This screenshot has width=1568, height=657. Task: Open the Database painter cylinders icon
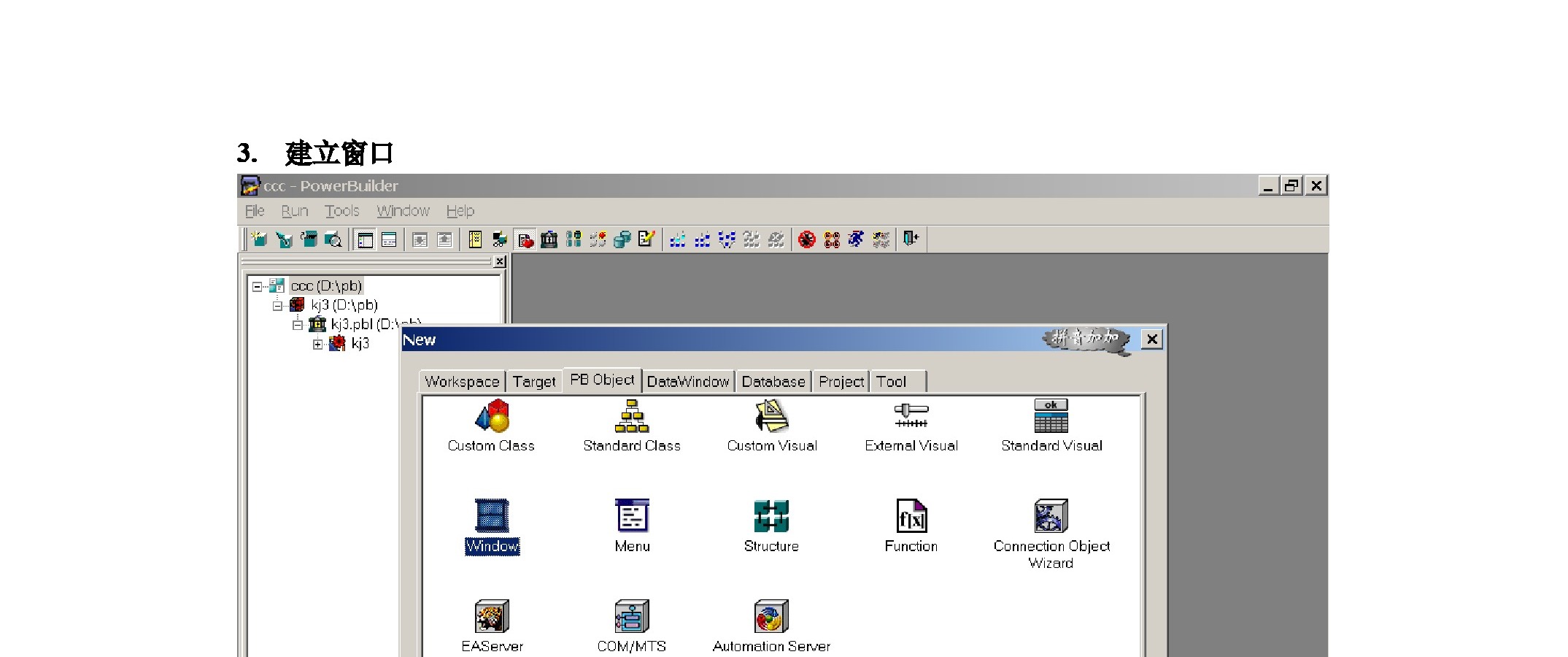622,239
